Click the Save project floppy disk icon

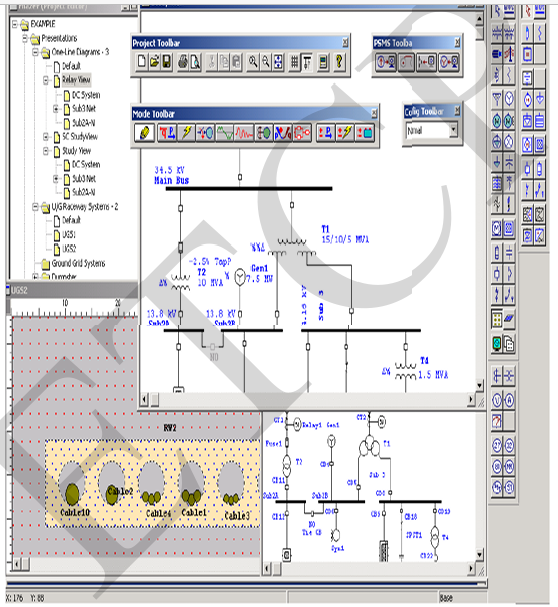pos(167,62)
